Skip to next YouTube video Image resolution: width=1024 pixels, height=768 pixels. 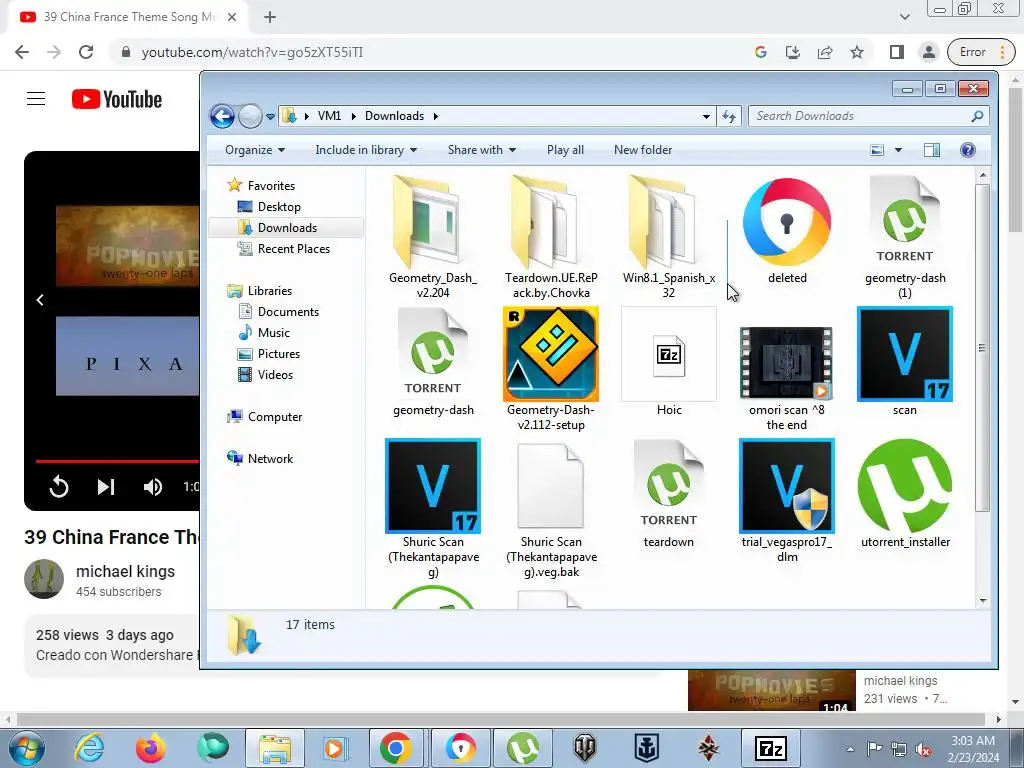pyautogui.click(x=106, y=487)
